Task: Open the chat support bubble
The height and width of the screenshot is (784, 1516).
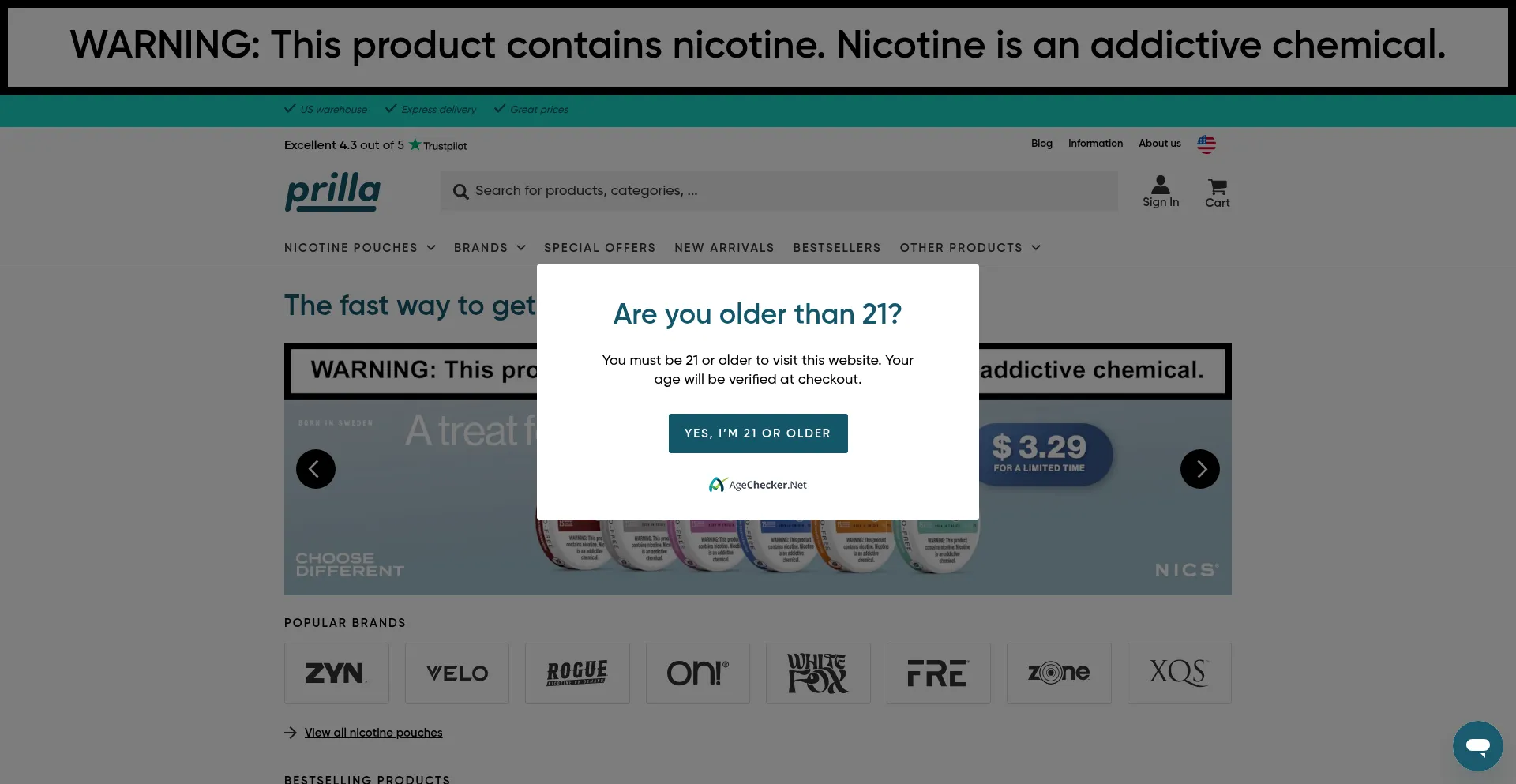Action: (1477, 745)
